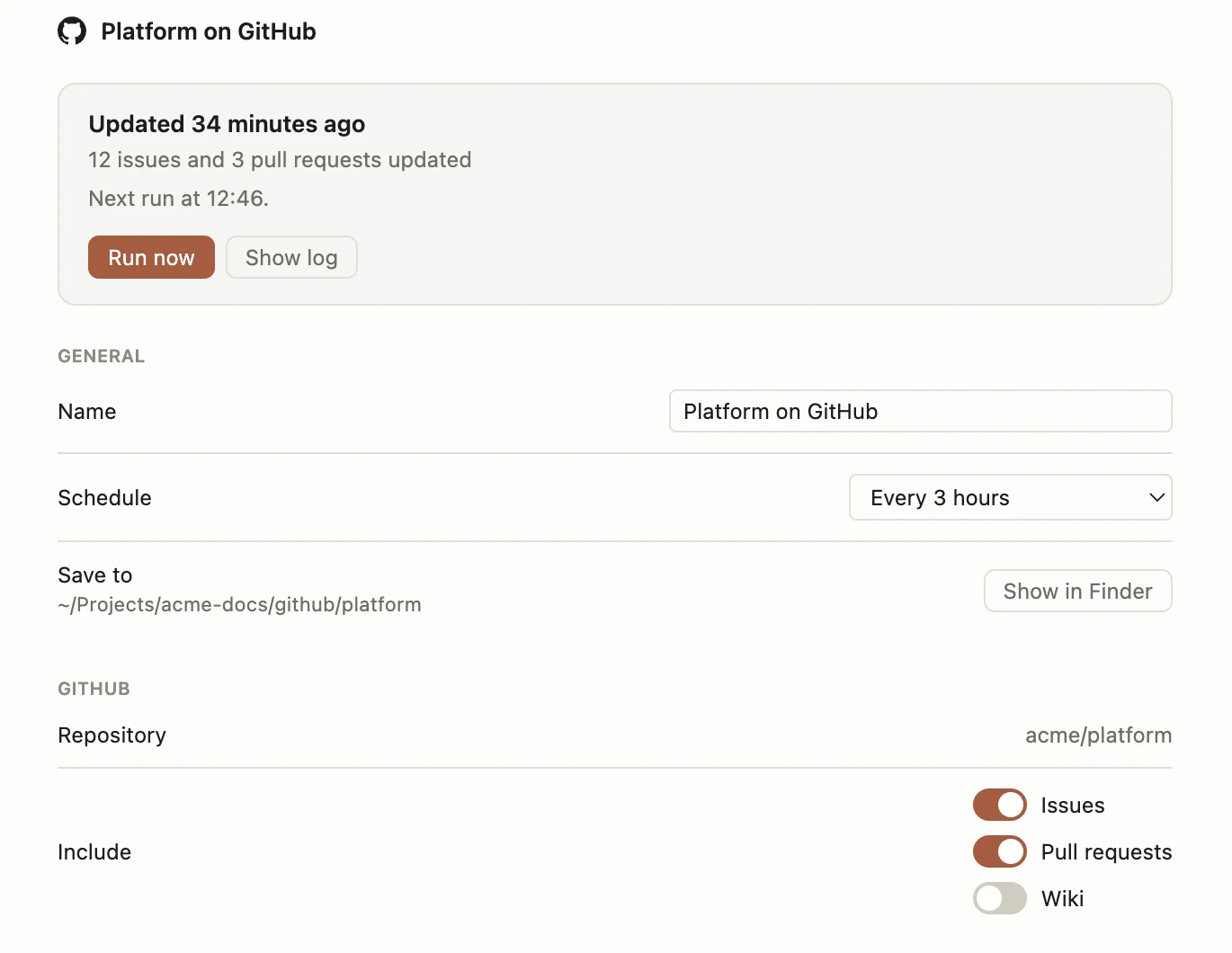Click the save path ~/Projects/acme-docs/github/platform
Viewport: 1232px width, 953px height.
point(239,604)
